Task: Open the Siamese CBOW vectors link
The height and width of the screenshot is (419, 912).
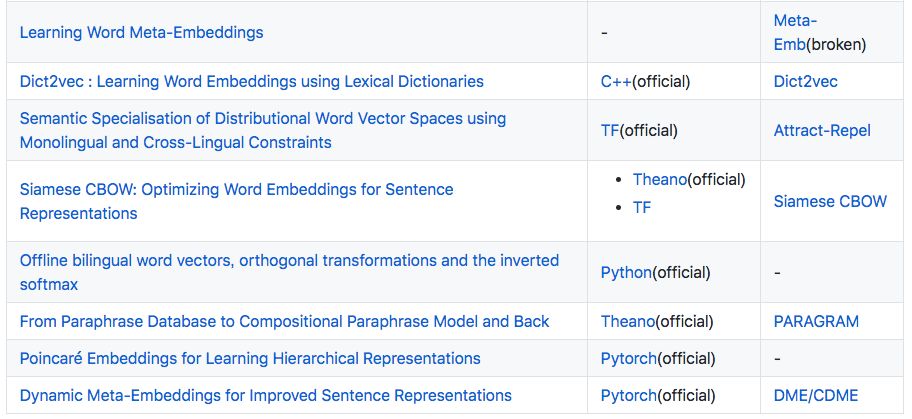Action: (829, 201)
